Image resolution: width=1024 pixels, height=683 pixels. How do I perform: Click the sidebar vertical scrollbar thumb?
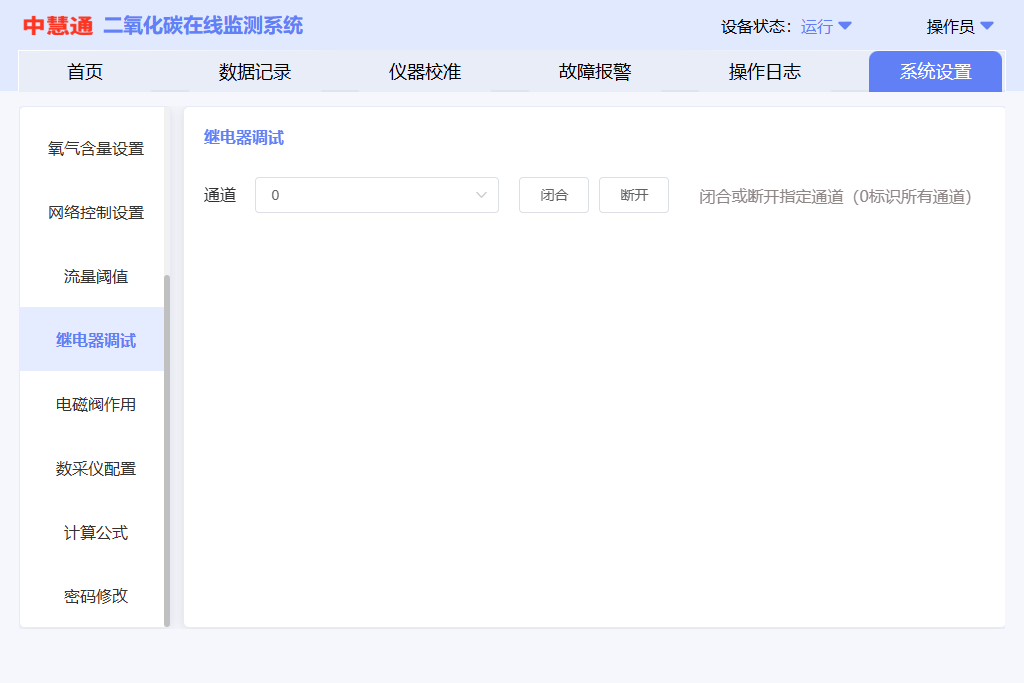coord(167,451)
